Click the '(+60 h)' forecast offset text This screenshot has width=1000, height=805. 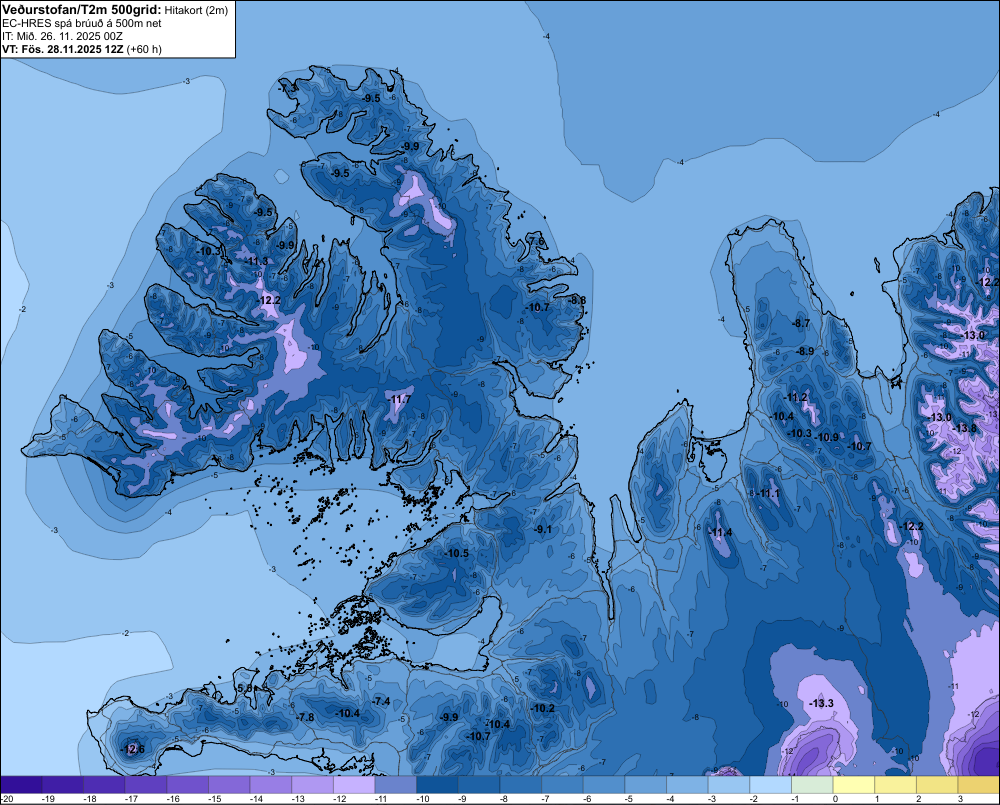coord(144,49)
